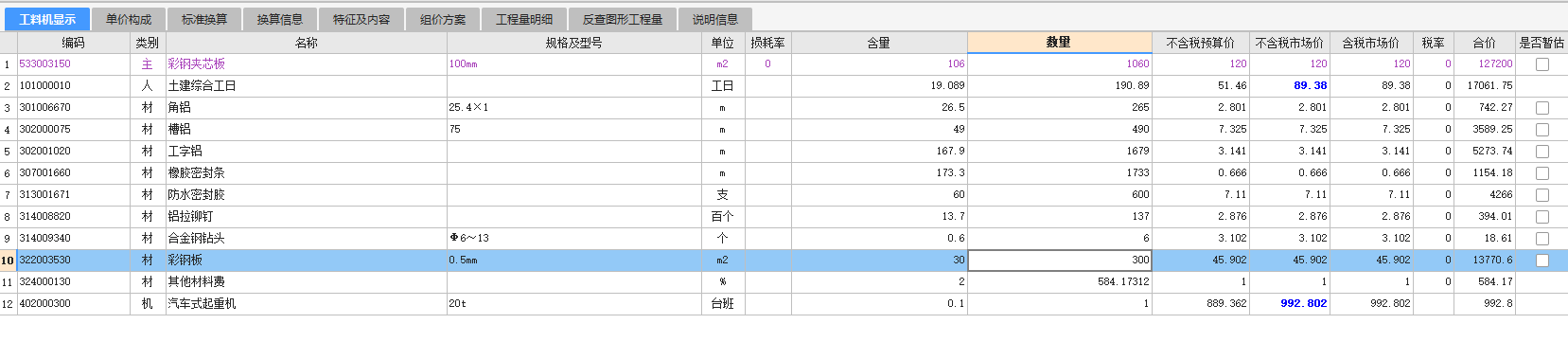Click the budget price cell 889.362
The width and height of the screenshot is (1568, 342).
[1201, 304]
